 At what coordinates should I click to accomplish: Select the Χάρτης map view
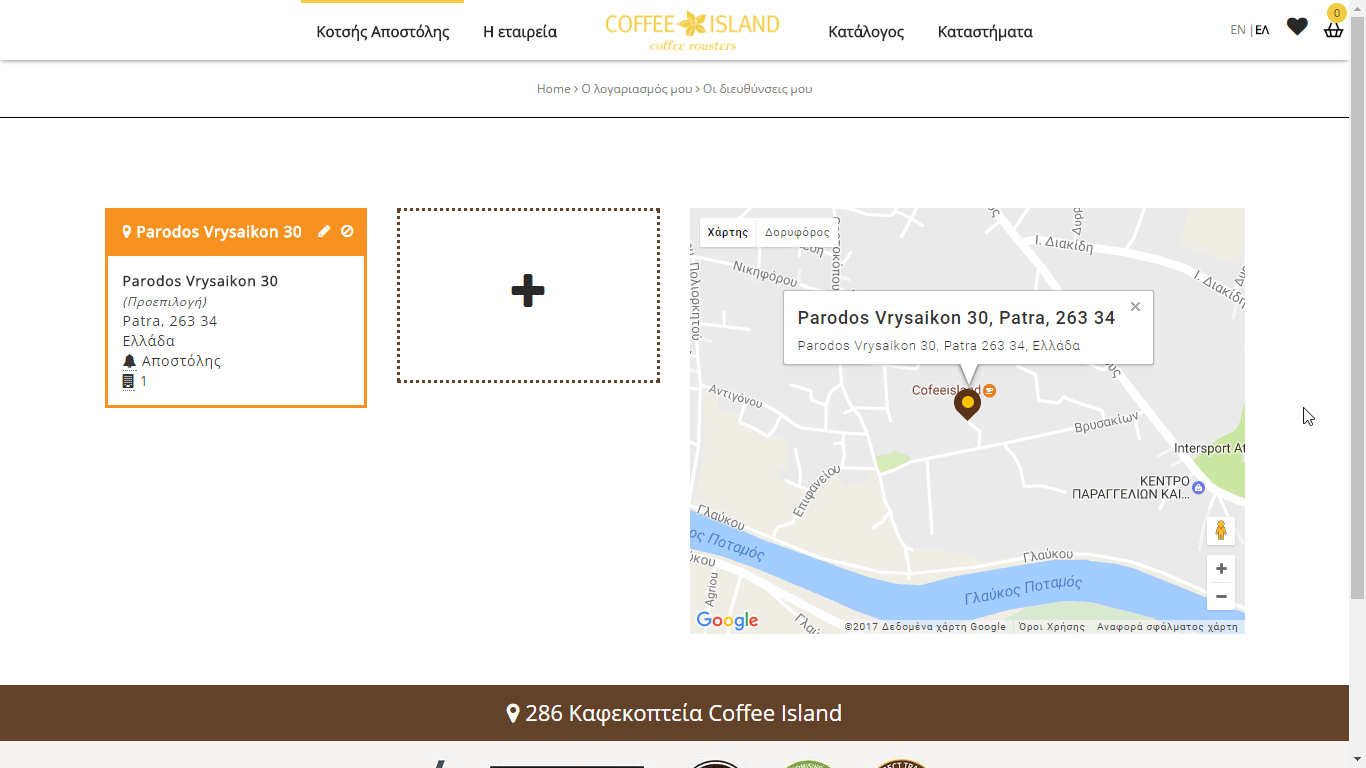point(728,232)
